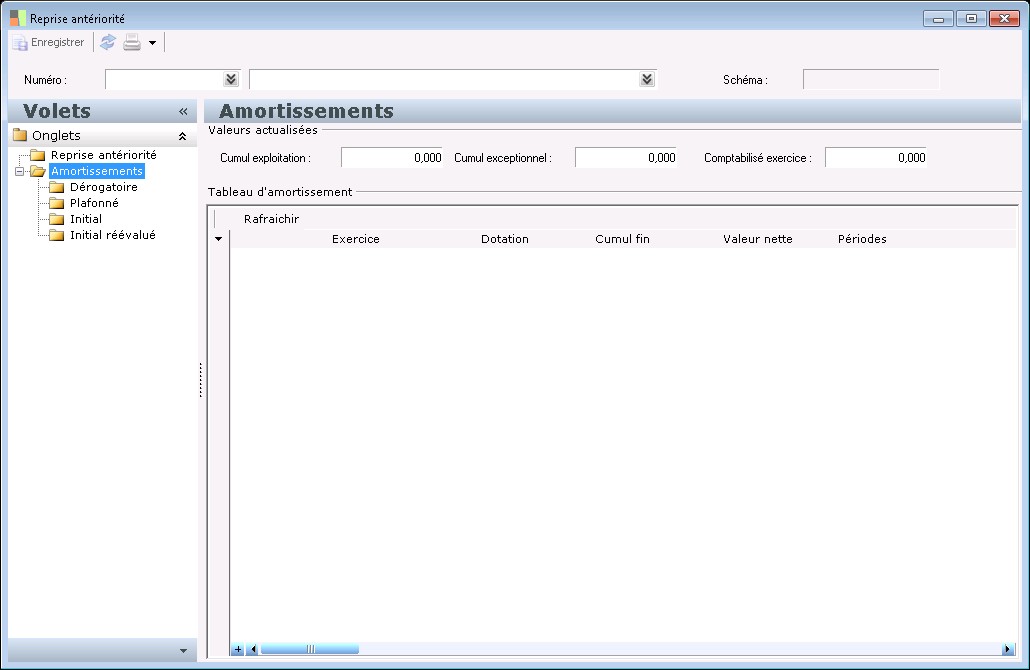This screenshot has width=1030, height=670.
Task: Click the Initial réévalué folder icon
Action: point(56,235)
